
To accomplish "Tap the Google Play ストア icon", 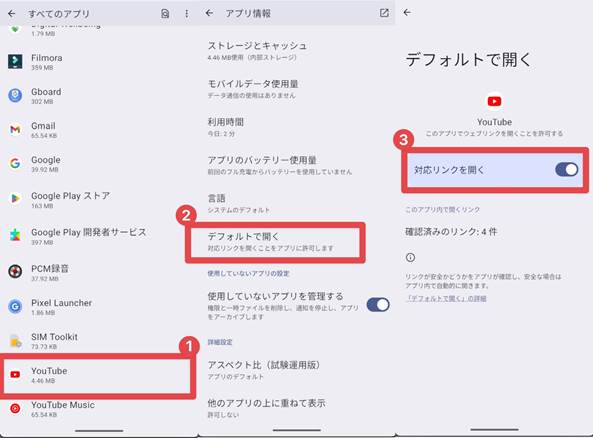I will (x=15, y=199).
